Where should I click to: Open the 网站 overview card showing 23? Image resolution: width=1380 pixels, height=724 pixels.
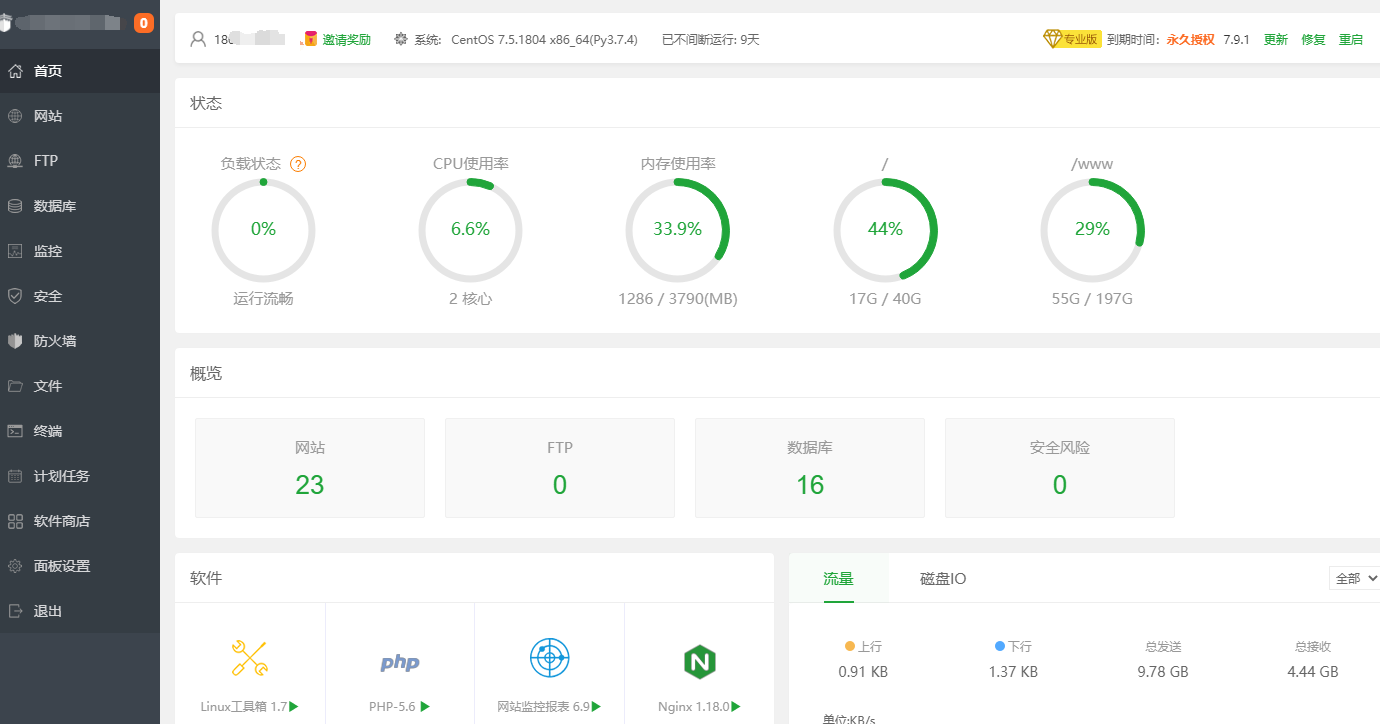point(310,468)
